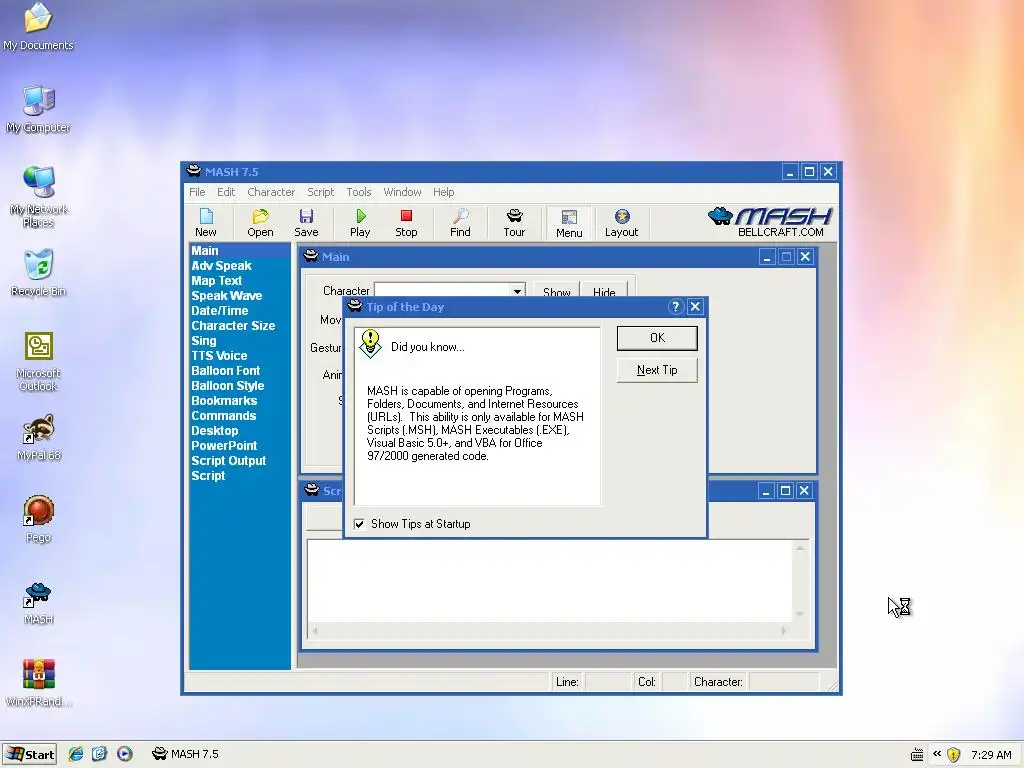The image size is (1024, 768).
Task: Click the script area horizontal scrollbar
Action: coord(550,630)
